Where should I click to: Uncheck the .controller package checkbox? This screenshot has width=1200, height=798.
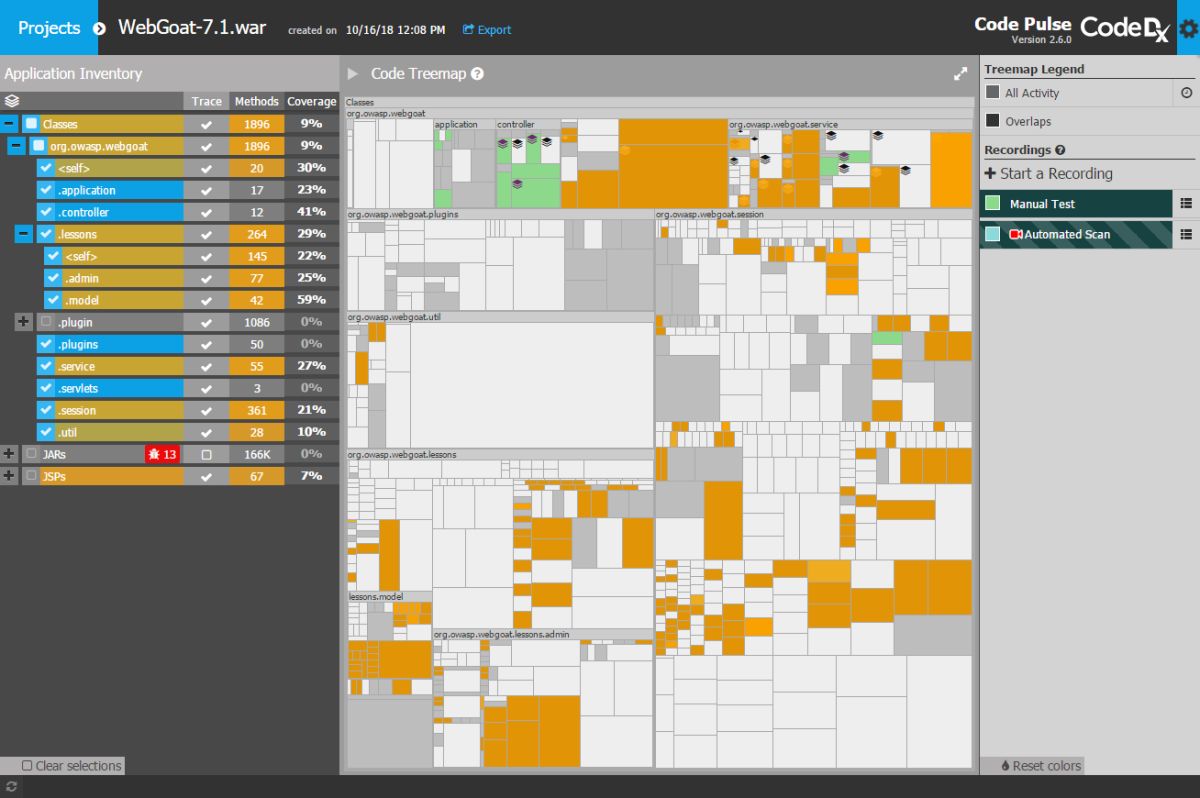pyautogui.click(x=45, y=212)
